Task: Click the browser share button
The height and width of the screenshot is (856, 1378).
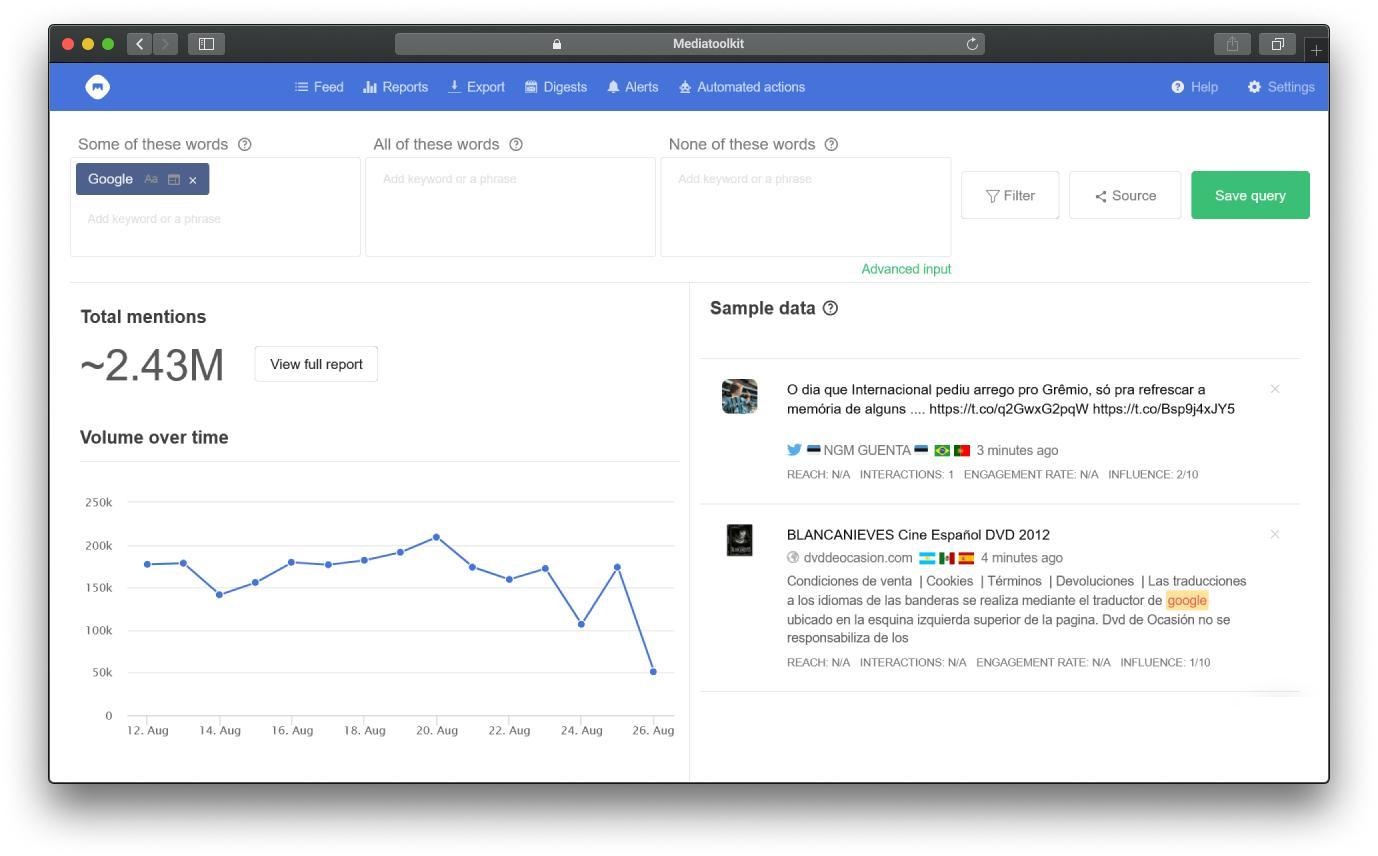Action: pyautogui.click(x=1232, y=44)
